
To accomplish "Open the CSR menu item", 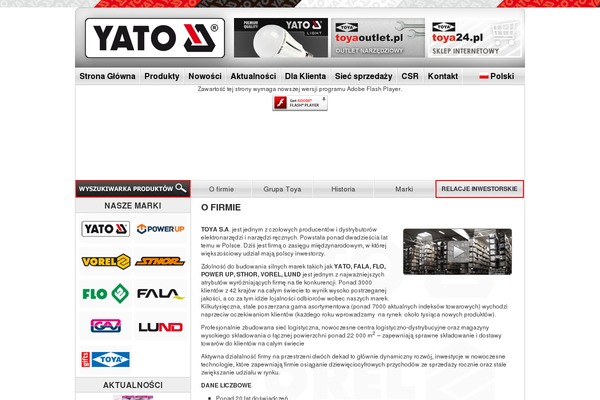I will [410, 76].
